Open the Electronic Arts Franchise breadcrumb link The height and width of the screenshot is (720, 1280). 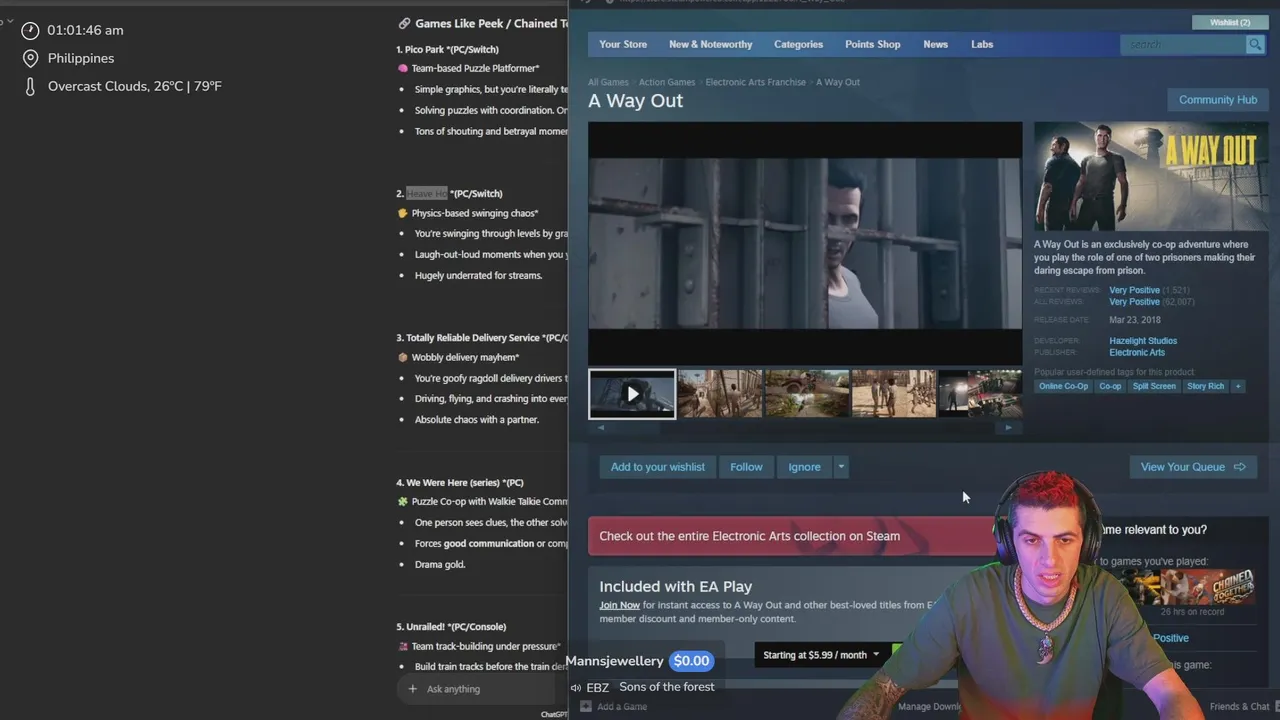point(755,82)
